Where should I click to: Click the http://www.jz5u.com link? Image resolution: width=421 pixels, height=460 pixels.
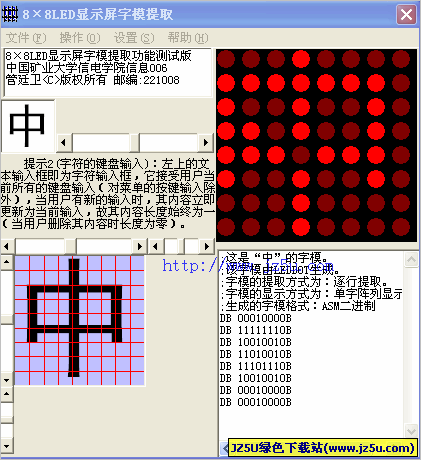(248, 266)
